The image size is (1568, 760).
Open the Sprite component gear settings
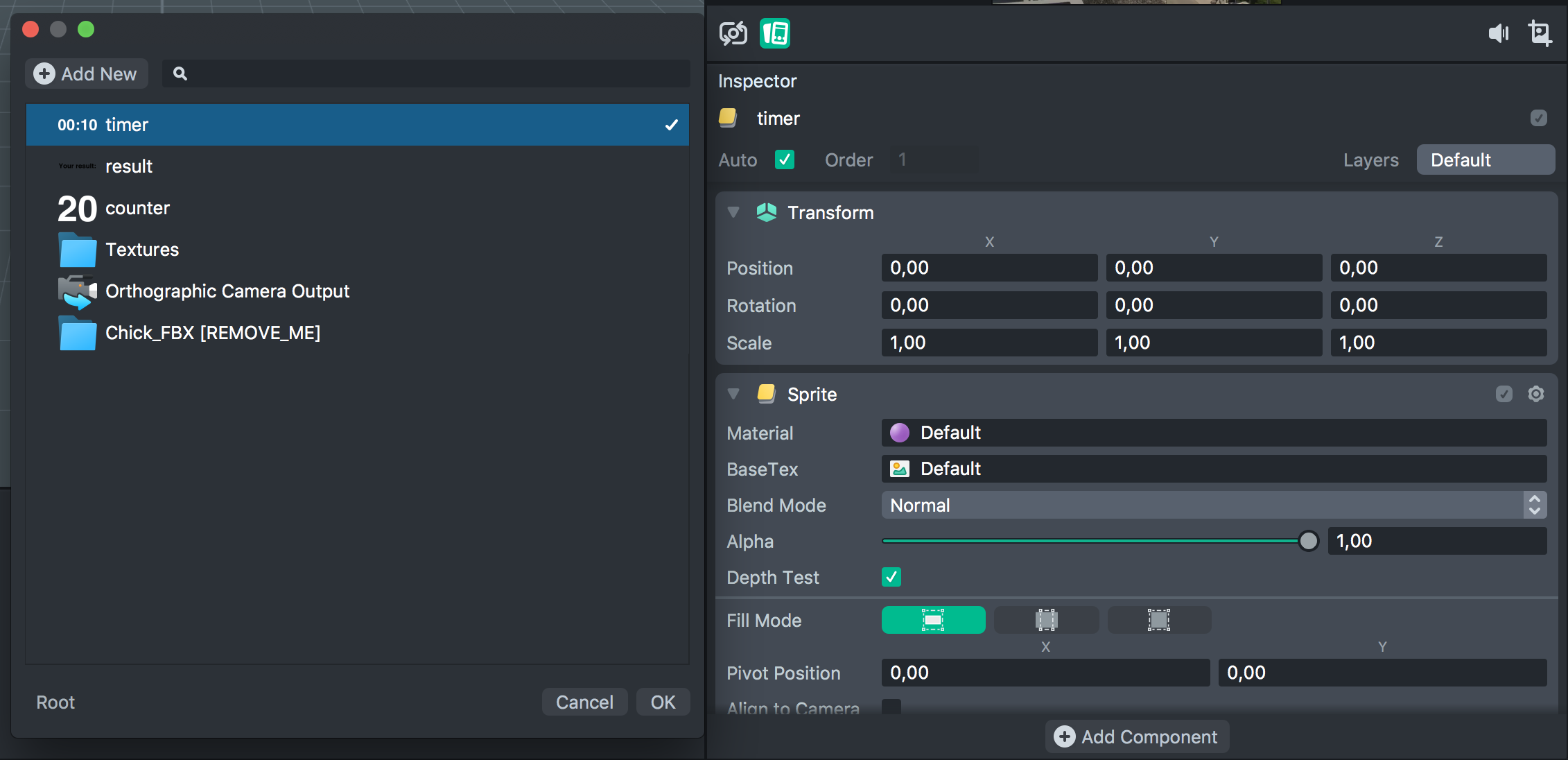pyautogui.click(x=1535, y=394)
